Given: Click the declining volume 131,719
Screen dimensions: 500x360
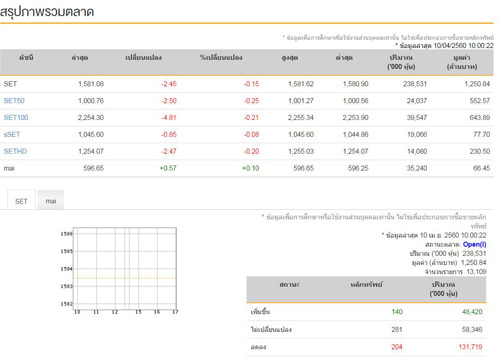Looking at the screenshot, I should pyautogui.click(x=470, y=347).
